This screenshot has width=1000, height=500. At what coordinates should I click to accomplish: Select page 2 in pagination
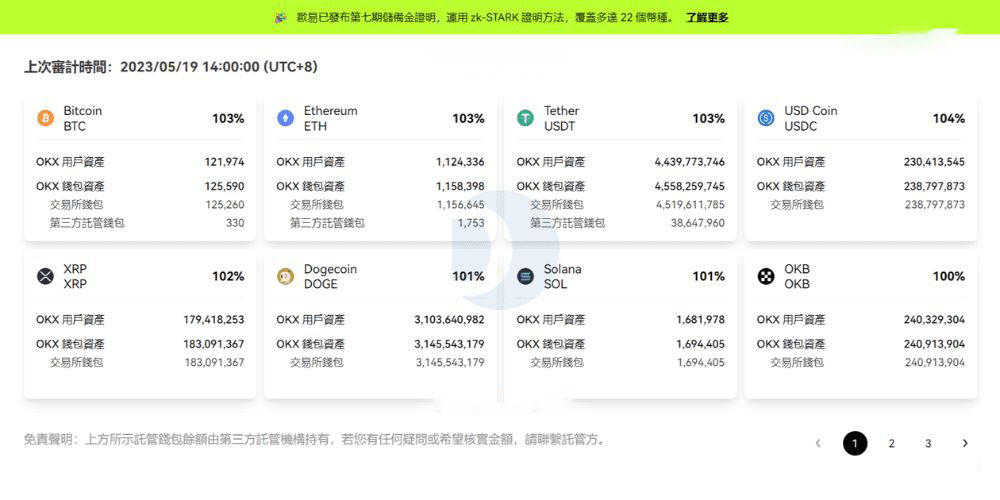[892, 443]
